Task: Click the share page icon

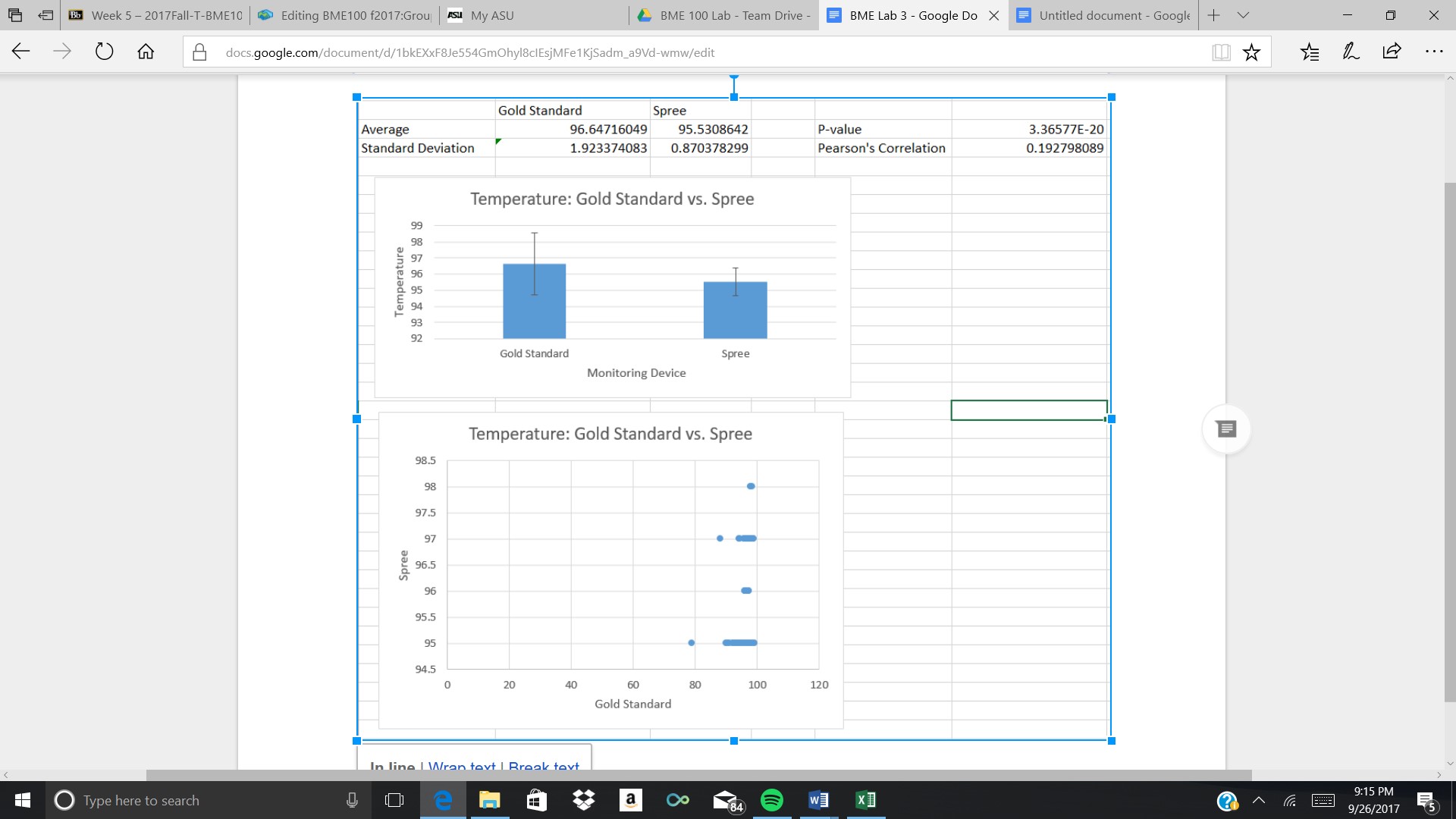Action: (x=1392, y=52)
